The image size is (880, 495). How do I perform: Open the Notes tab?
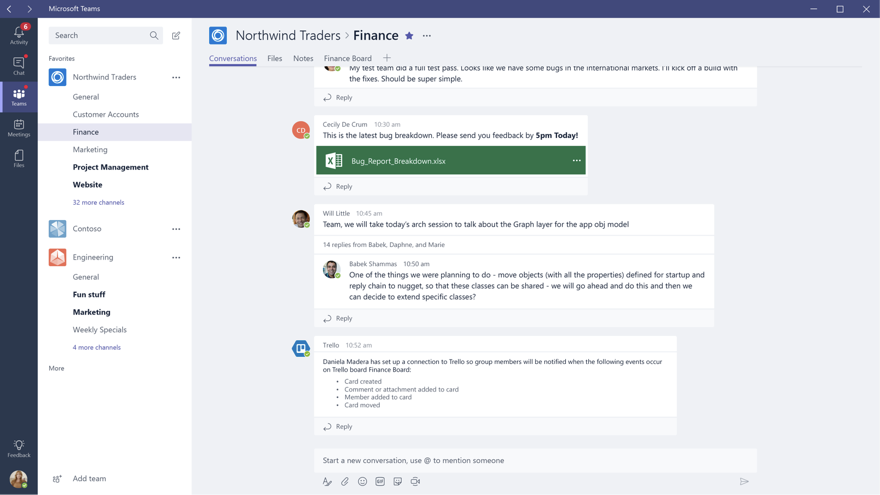[x=303, y=58]
